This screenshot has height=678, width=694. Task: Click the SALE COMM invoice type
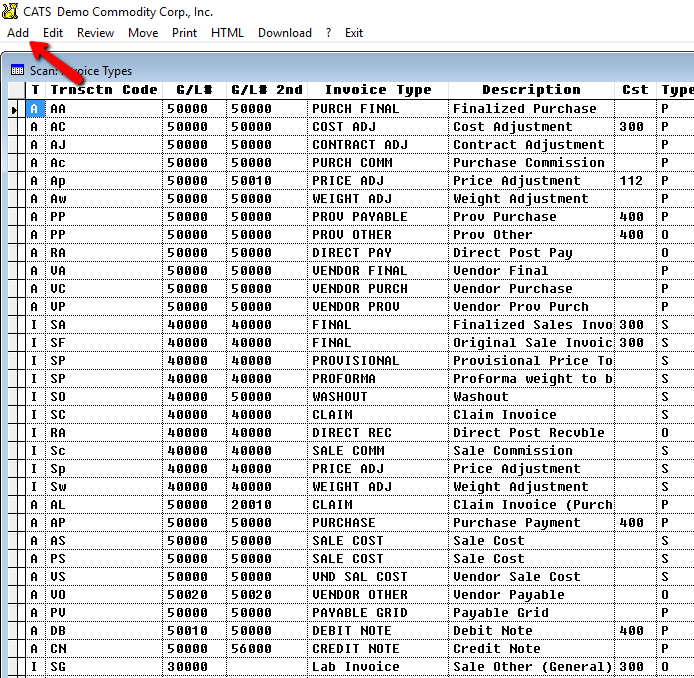[378, 451]
